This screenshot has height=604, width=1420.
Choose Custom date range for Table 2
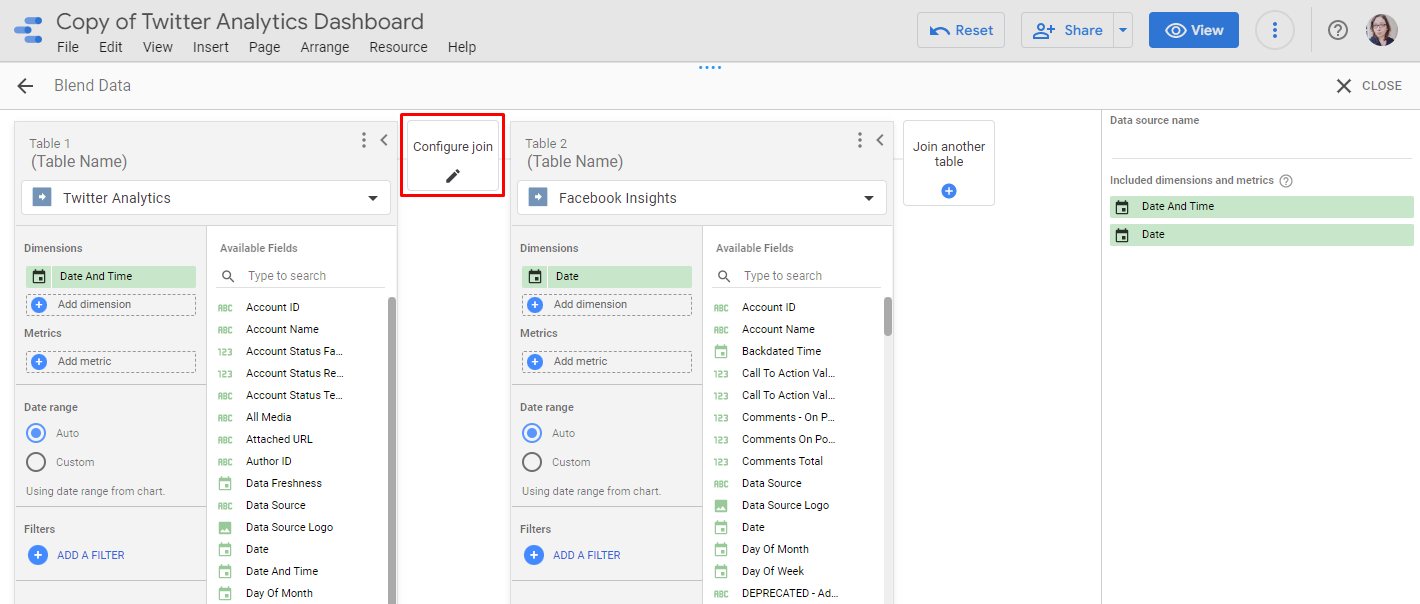(533, 462)
